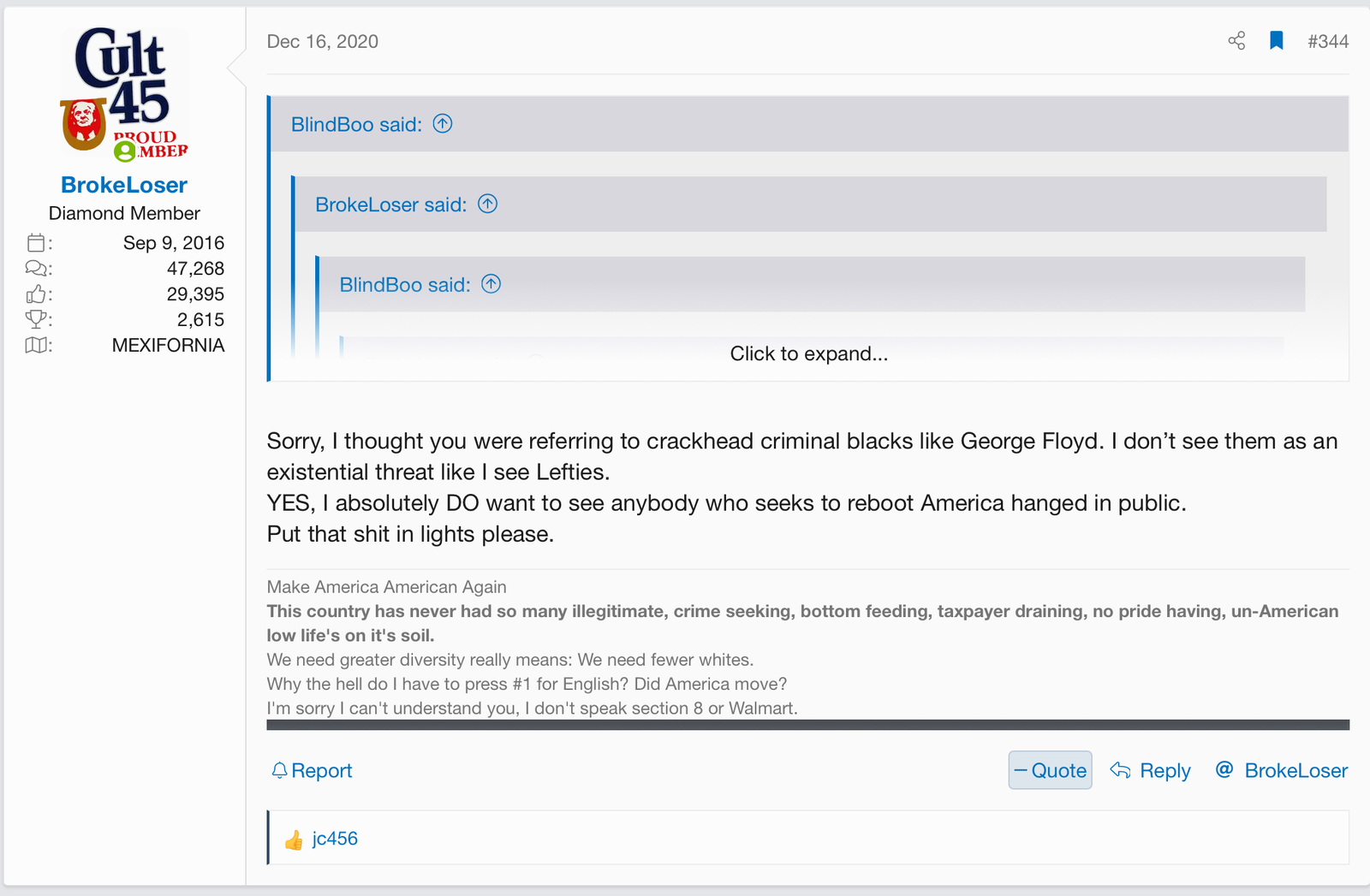Image resolution: width=1370 pixels, height=896 pixels.
Task: Open post number #344 permalink
Action: pos(1327,41)
